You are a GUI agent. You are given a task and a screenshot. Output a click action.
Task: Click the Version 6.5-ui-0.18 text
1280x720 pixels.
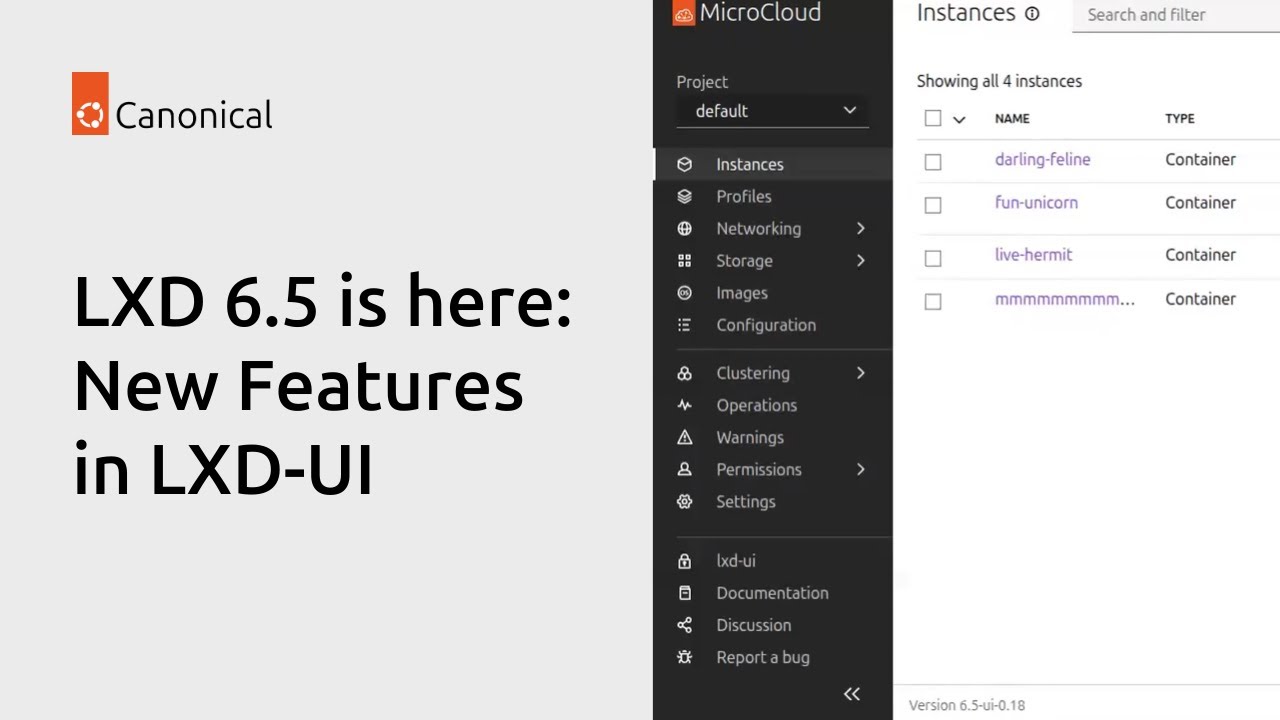966,705
